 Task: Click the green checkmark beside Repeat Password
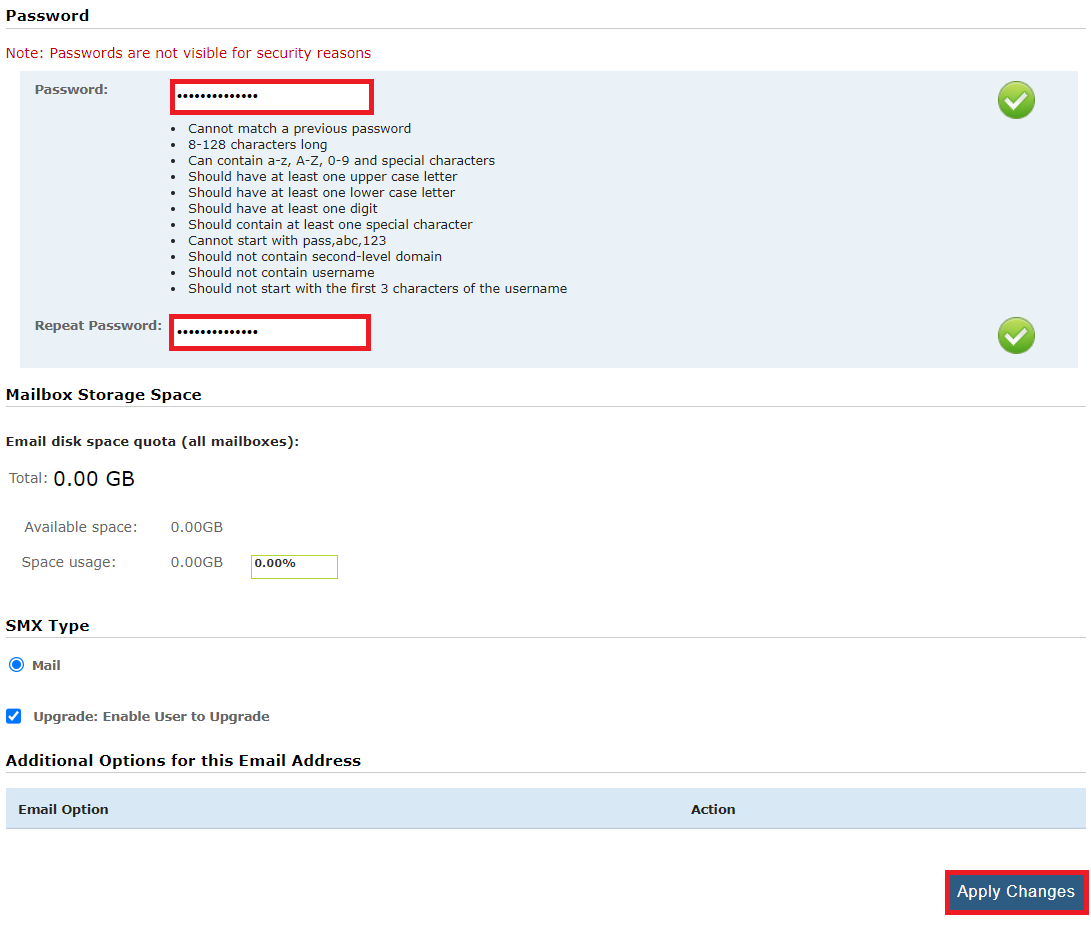click(x=1016, y=336)
